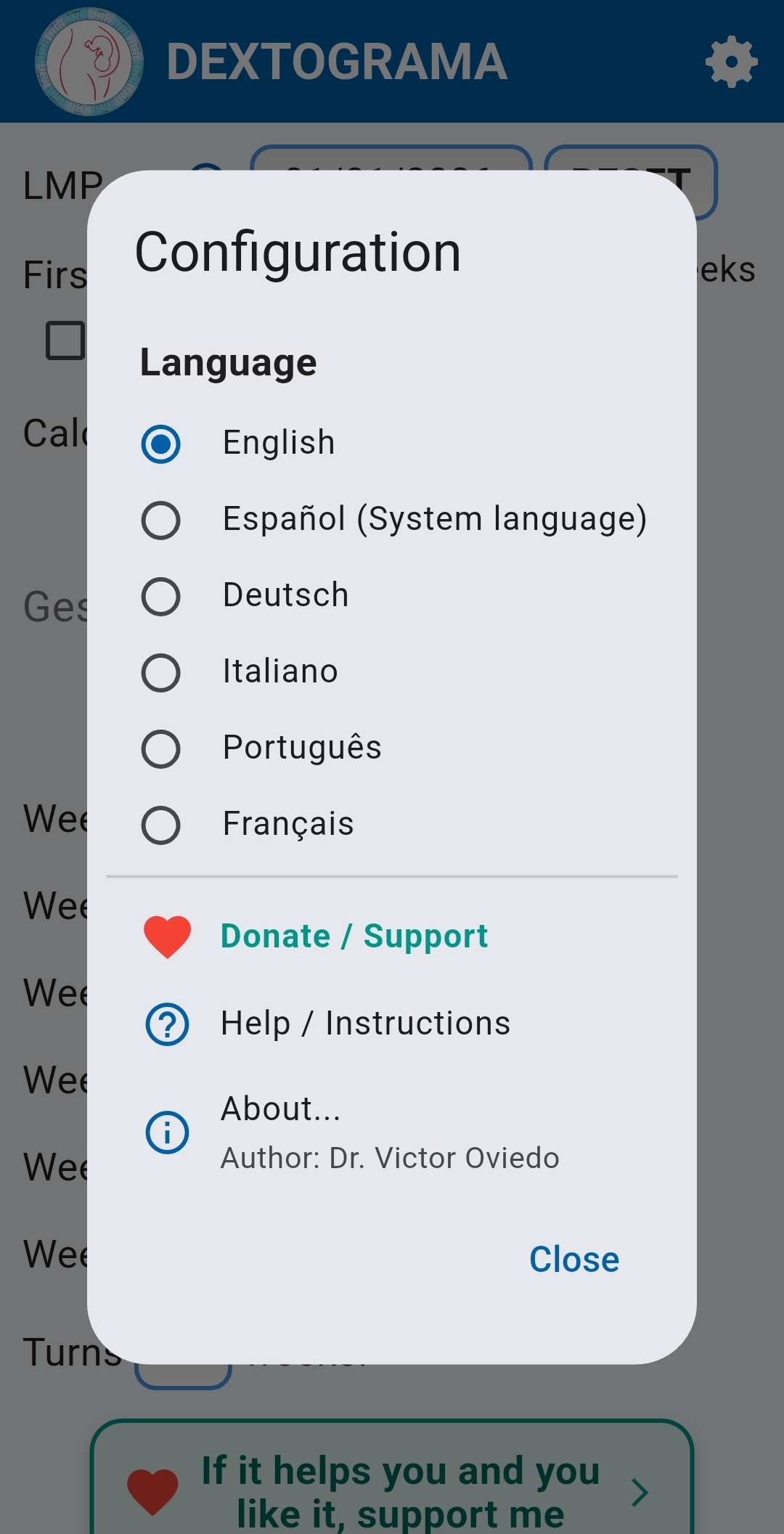784x1534 pixels.
Task: Close the Configuration dialog
Action: point(573,1260)
